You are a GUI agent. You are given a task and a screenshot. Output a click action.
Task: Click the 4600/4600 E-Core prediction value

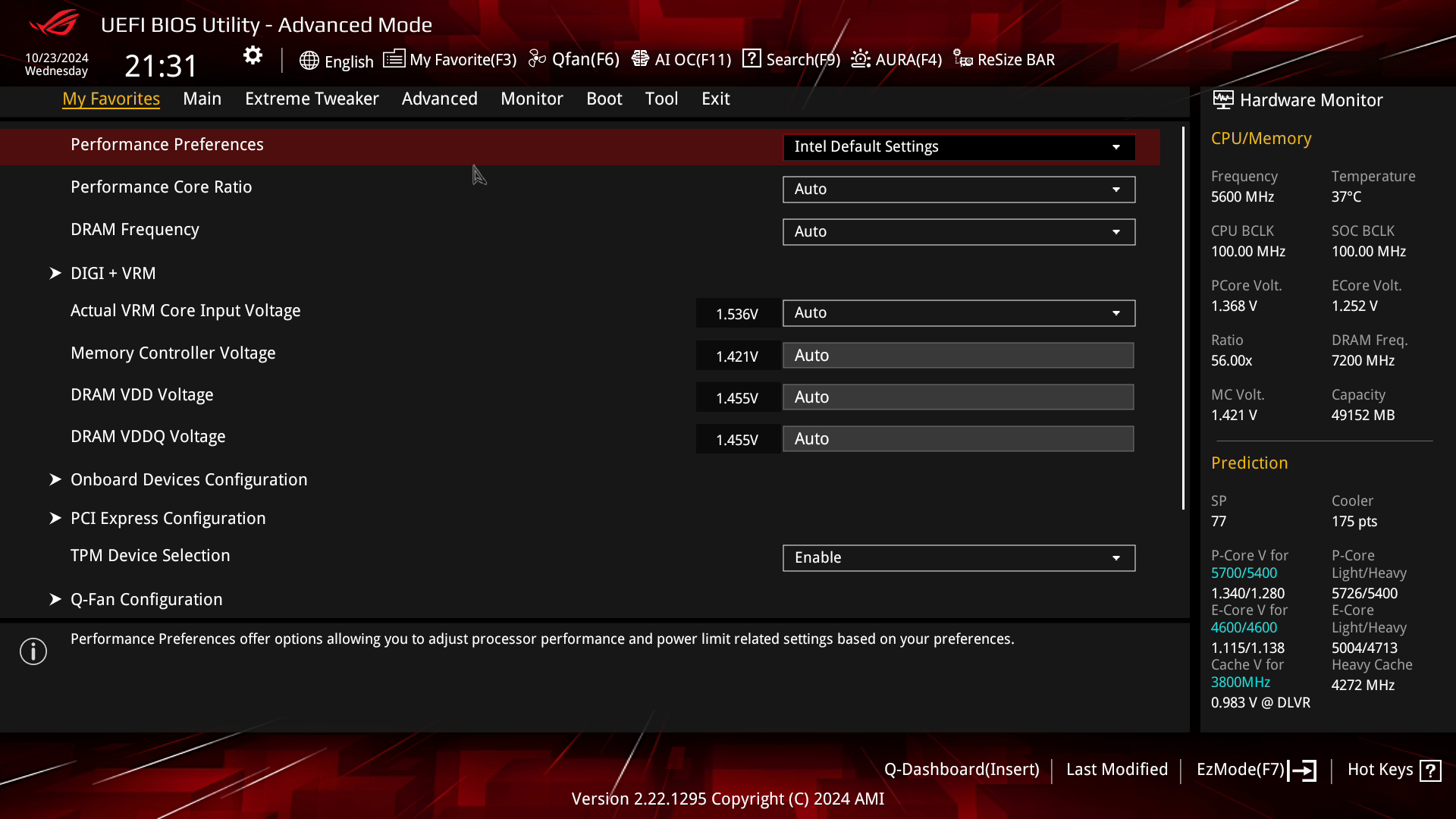coord(1244,627)
